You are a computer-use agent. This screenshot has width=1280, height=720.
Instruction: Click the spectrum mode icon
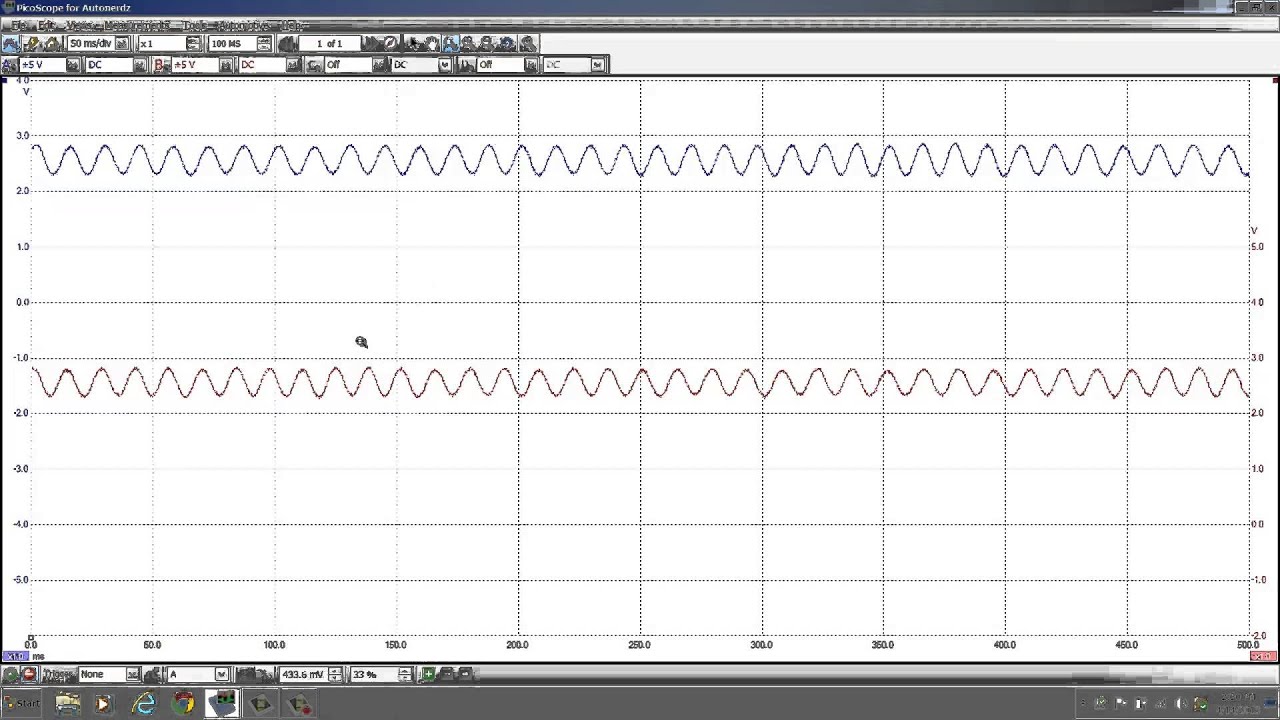51,44
